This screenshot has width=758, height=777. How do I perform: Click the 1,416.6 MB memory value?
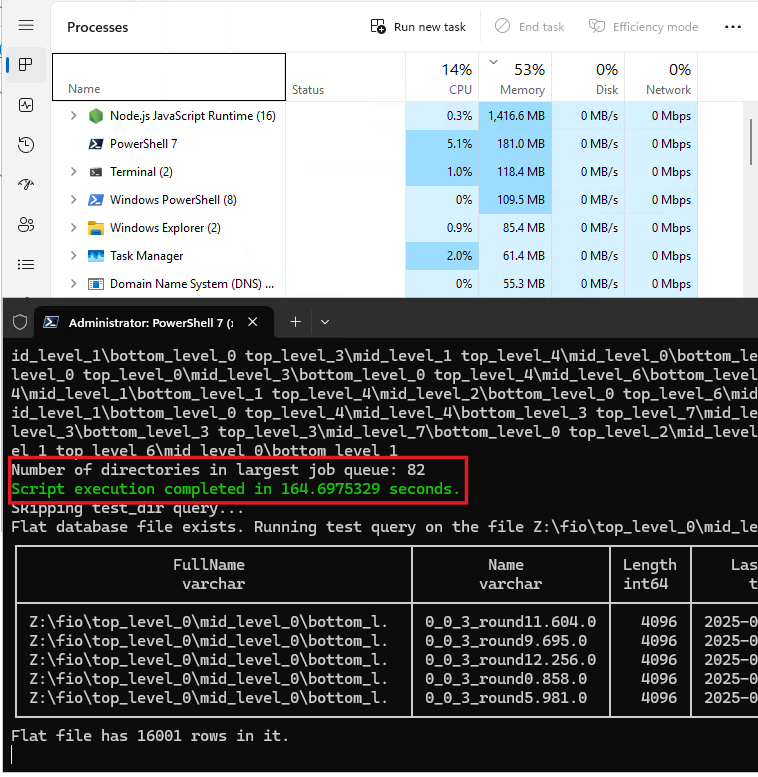[x=516, y=115]
